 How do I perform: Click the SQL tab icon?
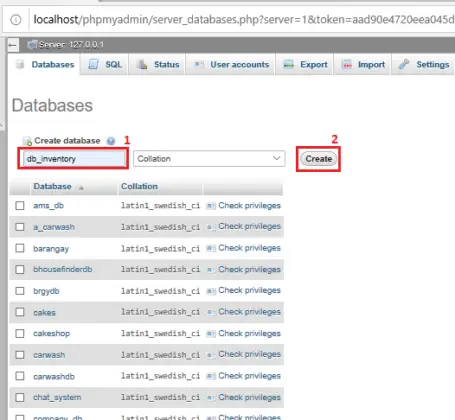pyautogui.click(x=93, y=64)
